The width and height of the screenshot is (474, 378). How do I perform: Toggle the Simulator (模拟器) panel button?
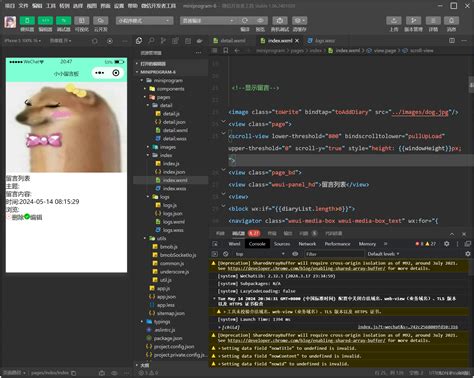coord(27,21)
